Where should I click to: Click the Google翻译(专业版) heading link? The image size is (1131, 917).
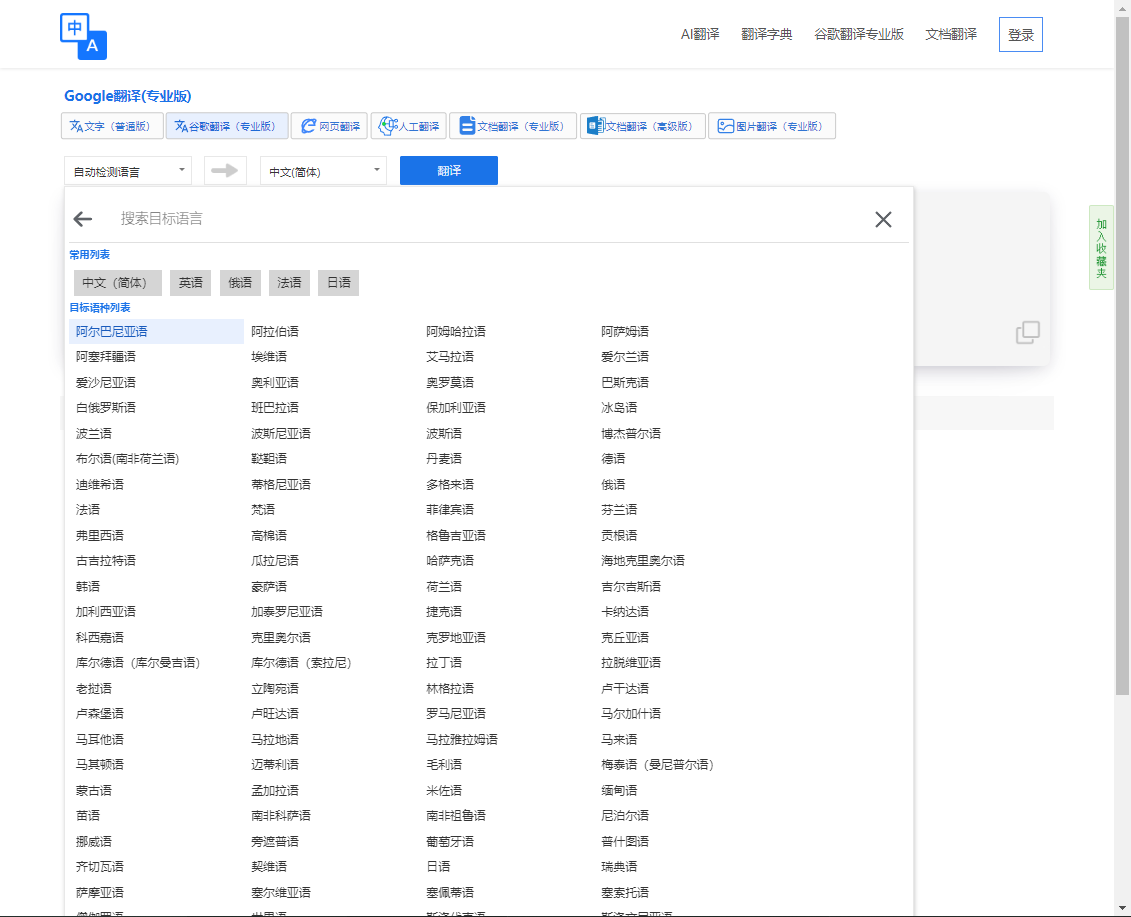pos(128,96)
